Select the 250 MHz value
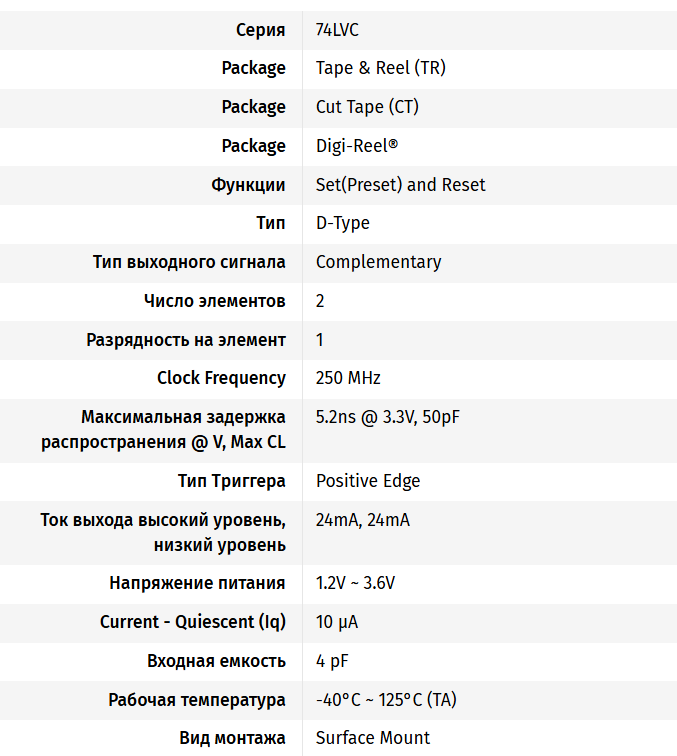This screenshot has width=677, height=756. pos(348,378)
